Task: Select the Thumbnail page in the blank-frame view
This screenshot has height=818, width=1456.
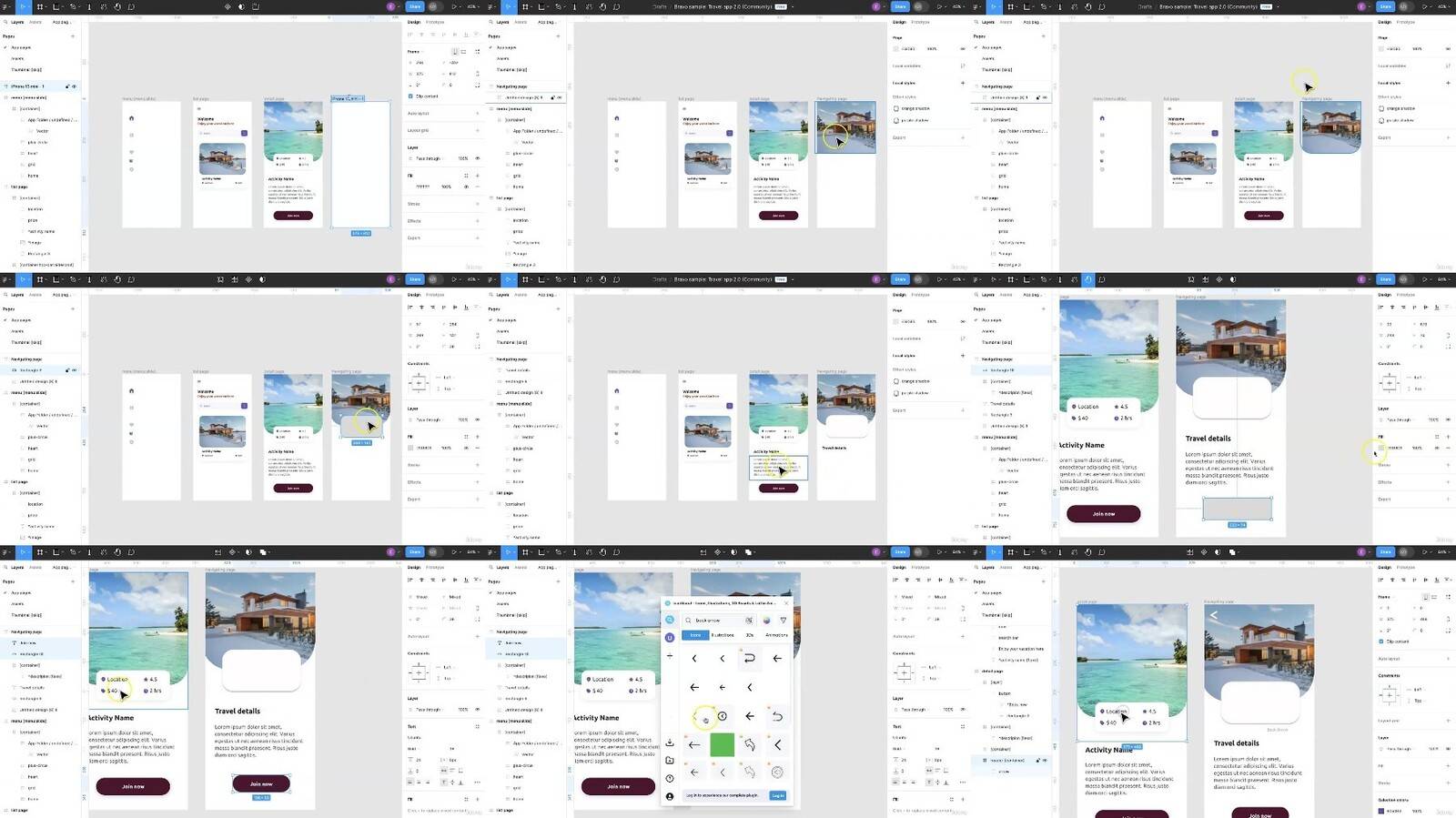Action: coord(25,69)
